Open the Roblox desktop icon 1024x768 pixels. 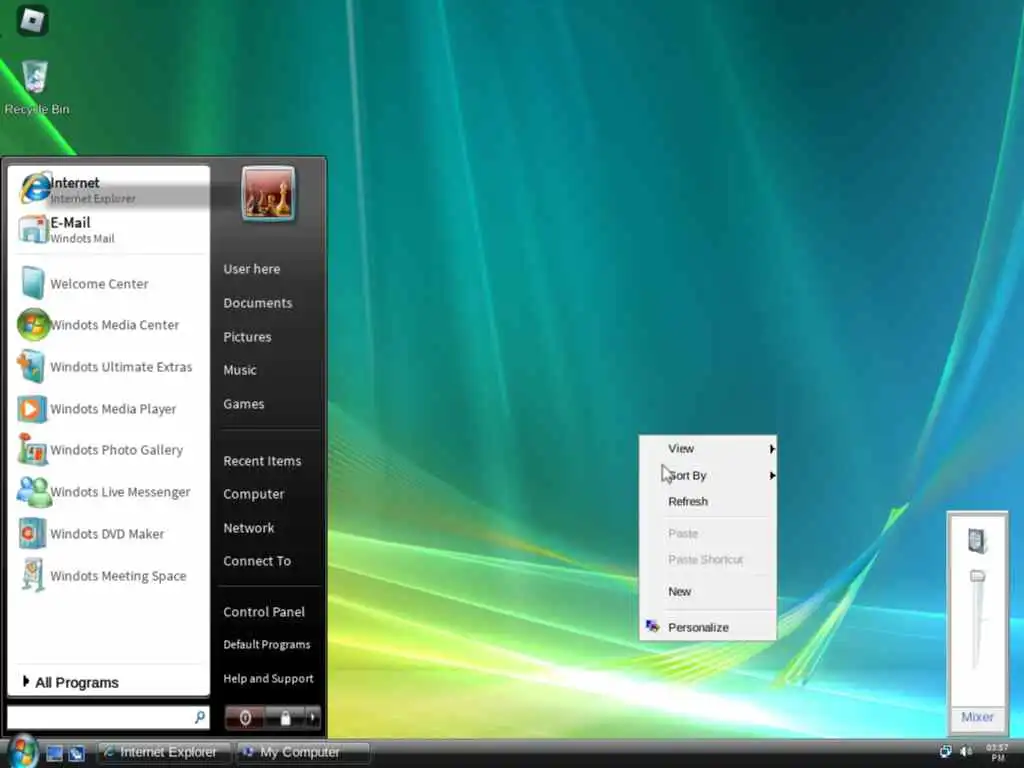tap(32, 20)
